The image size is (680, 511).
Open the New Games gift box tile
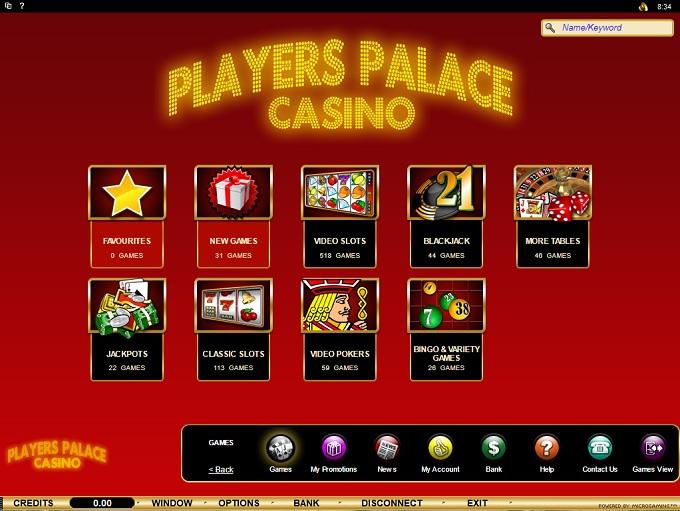click(x=233, y=216)
